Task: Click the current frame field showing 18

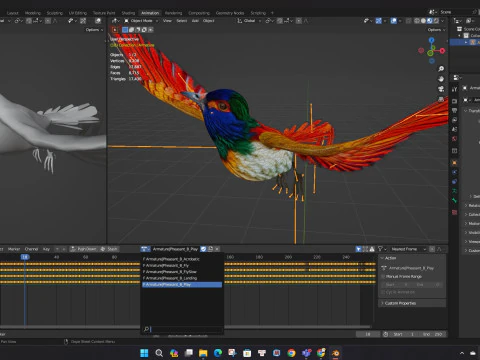Action: pyautogui.click(x=368, y=334)
